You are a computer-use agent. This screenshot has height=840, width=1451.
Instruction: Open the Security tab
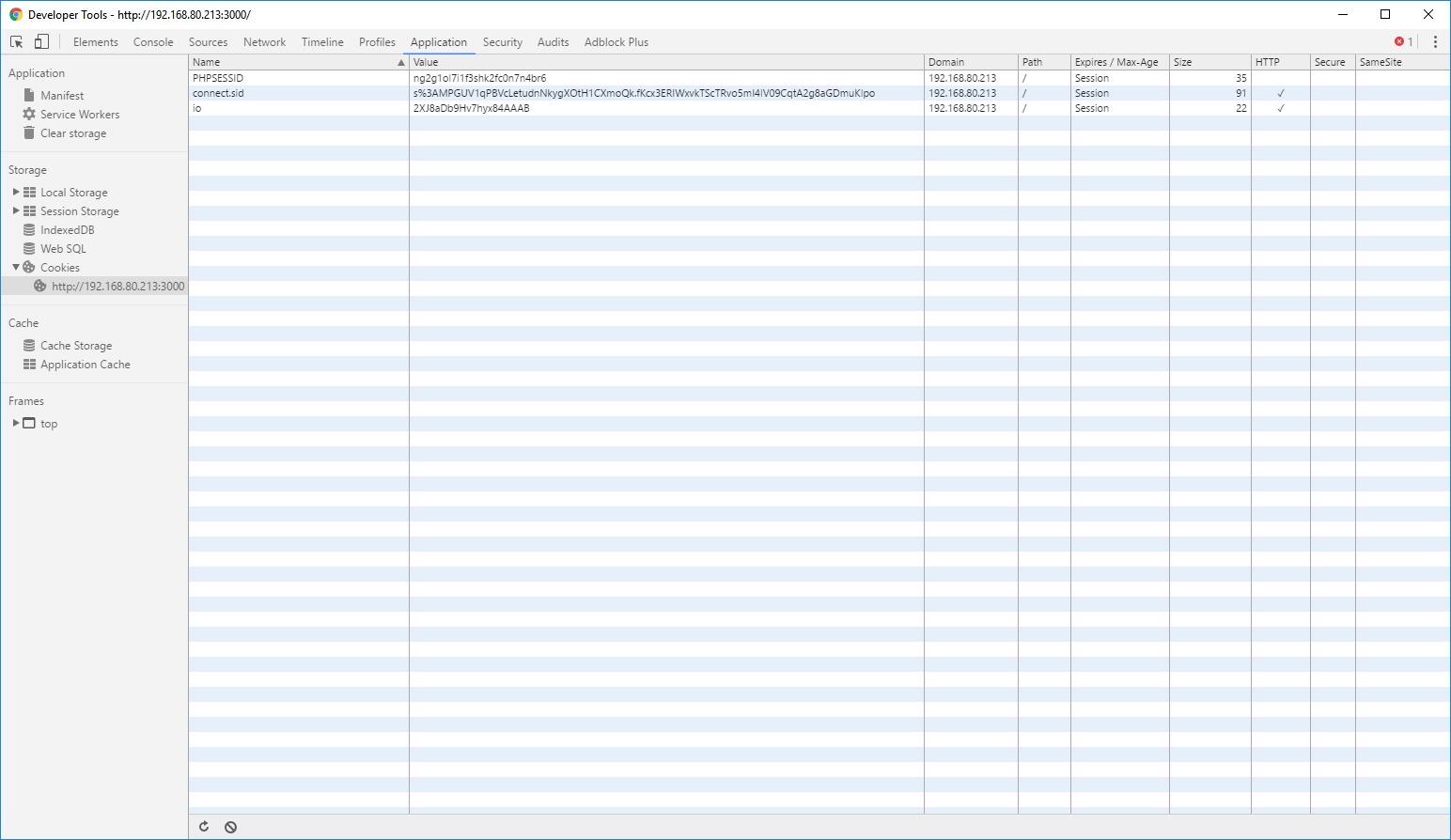(503, 42)
